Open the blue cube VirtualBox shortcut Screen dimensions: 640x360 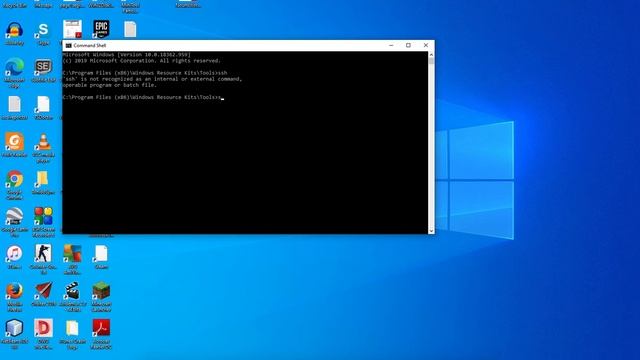coord(14,328)
